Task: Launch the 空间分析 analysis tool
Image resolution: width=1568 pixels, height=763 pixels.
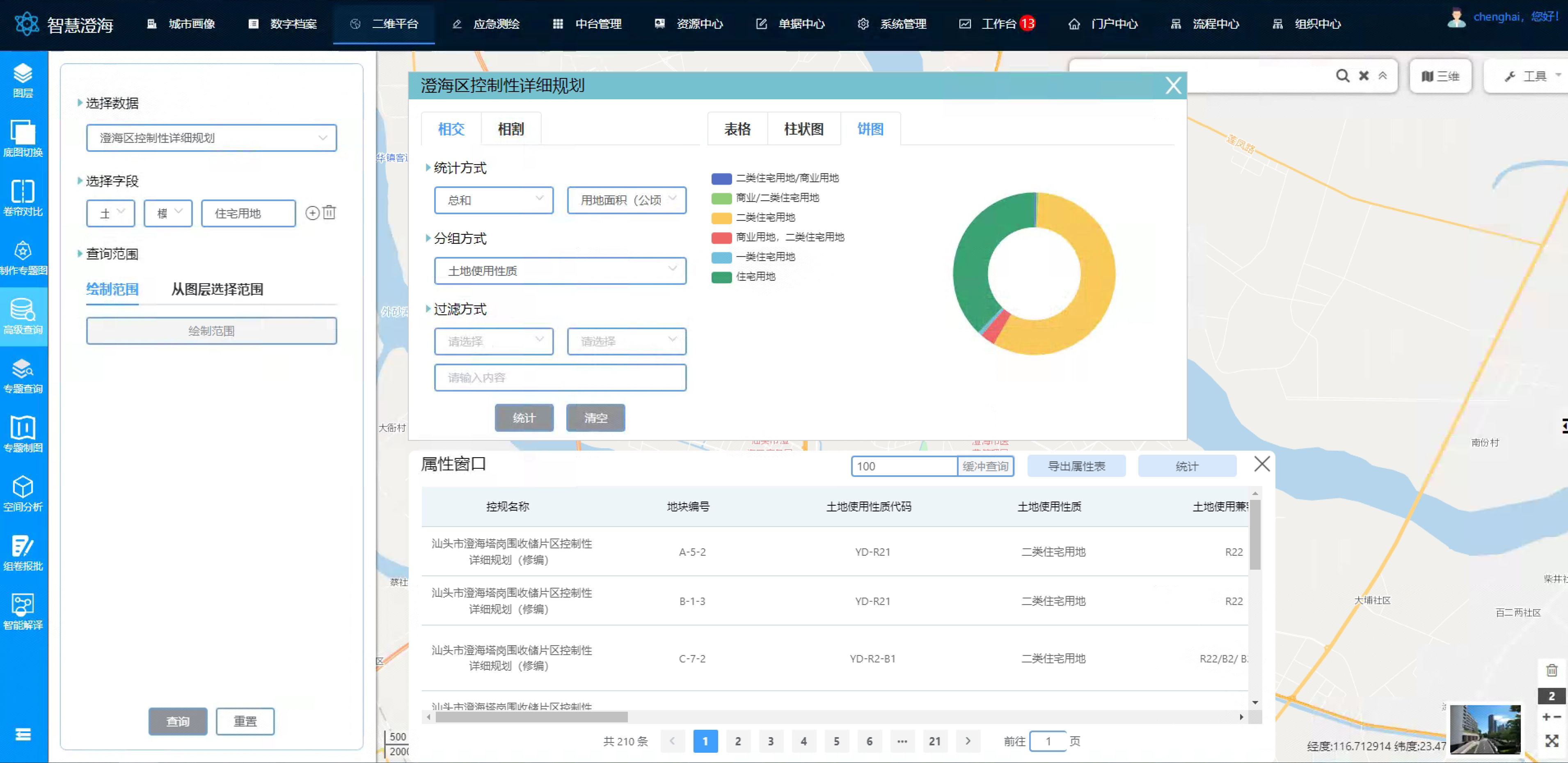Action: pos(23,493)
